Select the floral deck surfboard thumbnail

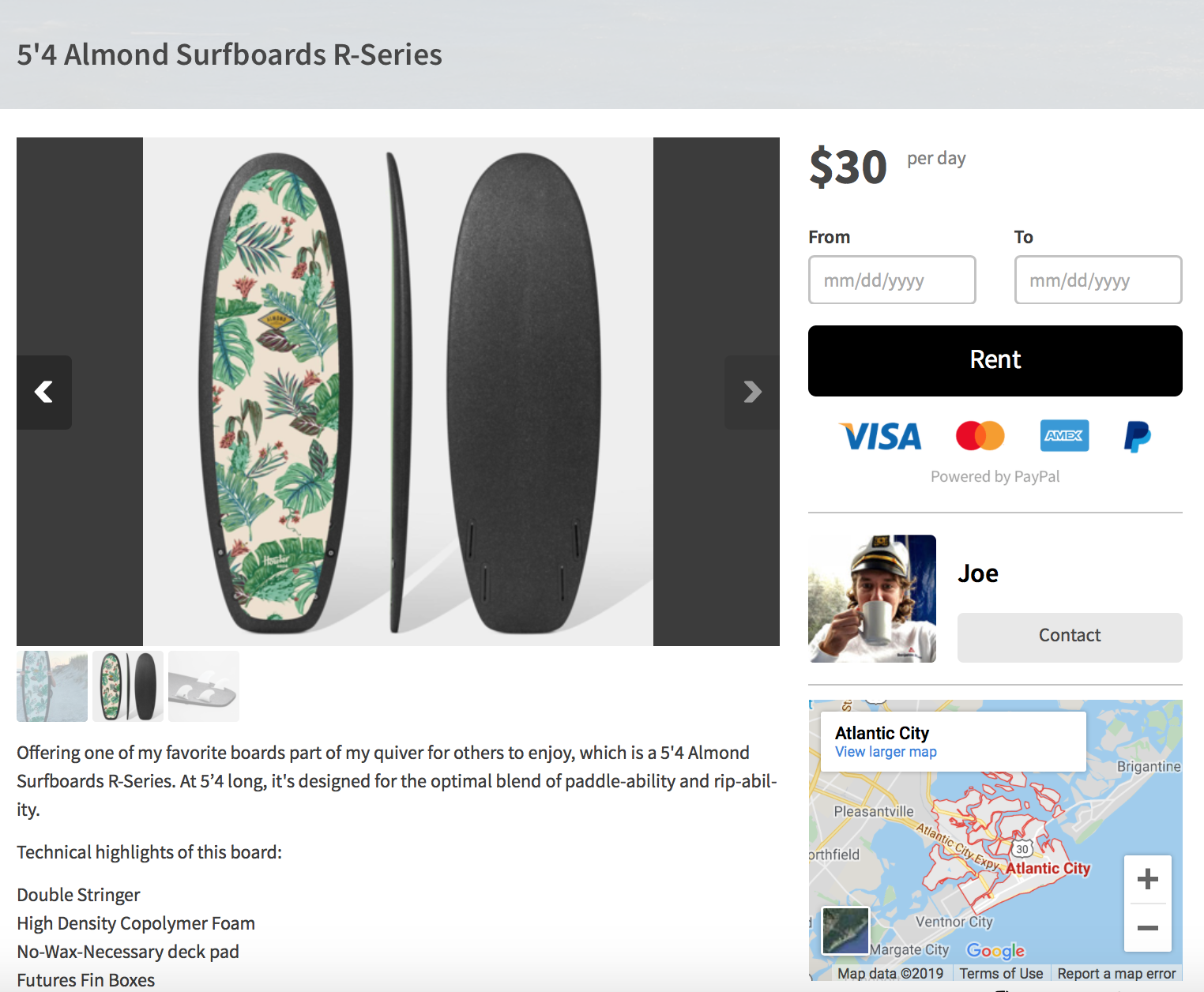127,686
